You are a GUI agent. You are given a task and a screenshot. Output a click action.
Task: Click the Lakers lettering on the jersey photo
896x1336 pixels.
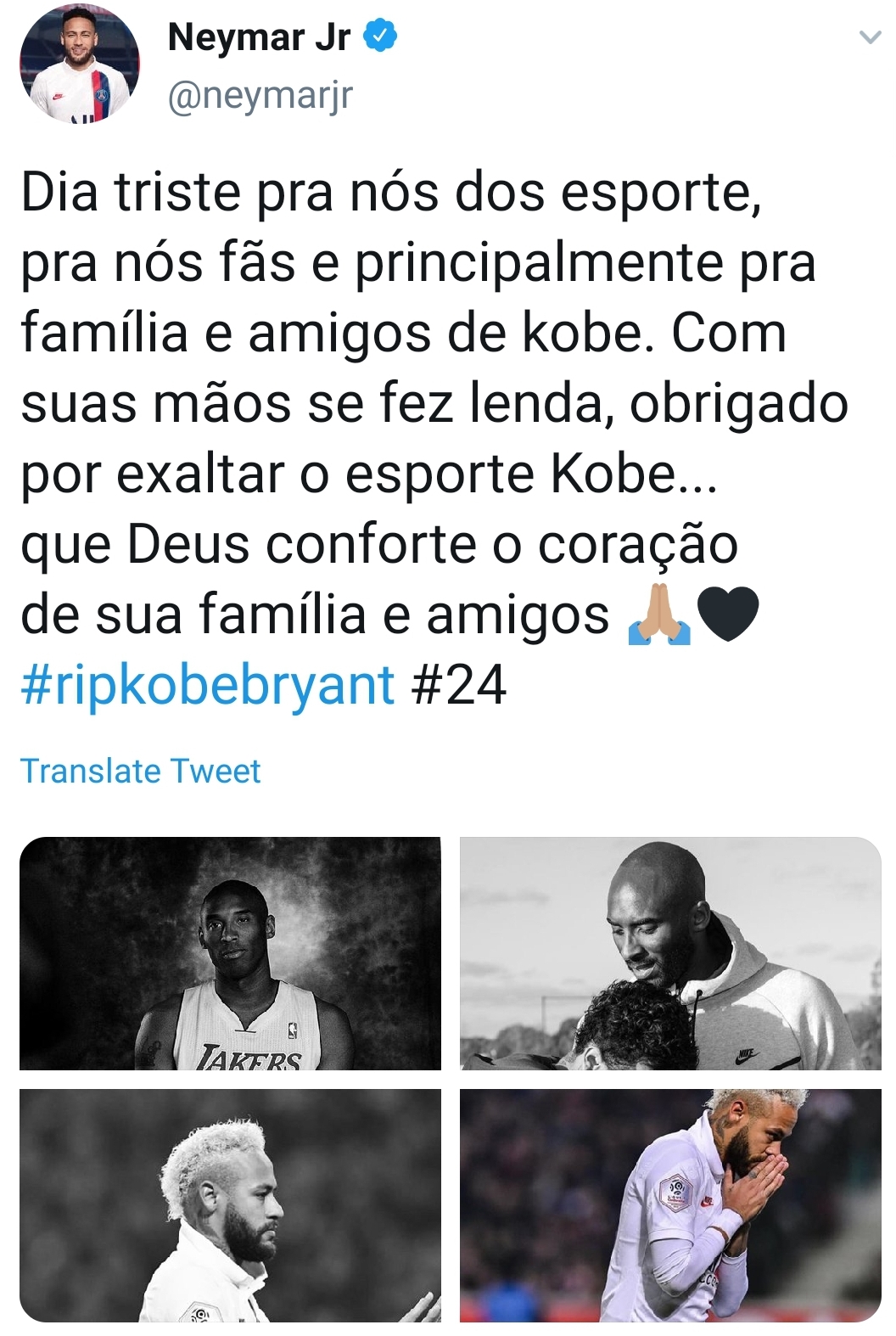click(x=249, y=1058)
